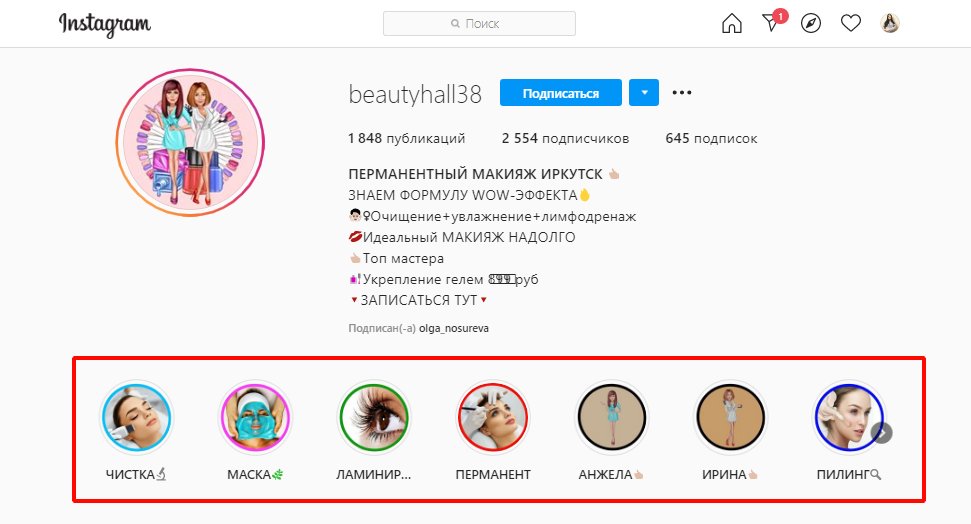
Task: Focus the Поиск search field
Action: click(x=479, y=24)
